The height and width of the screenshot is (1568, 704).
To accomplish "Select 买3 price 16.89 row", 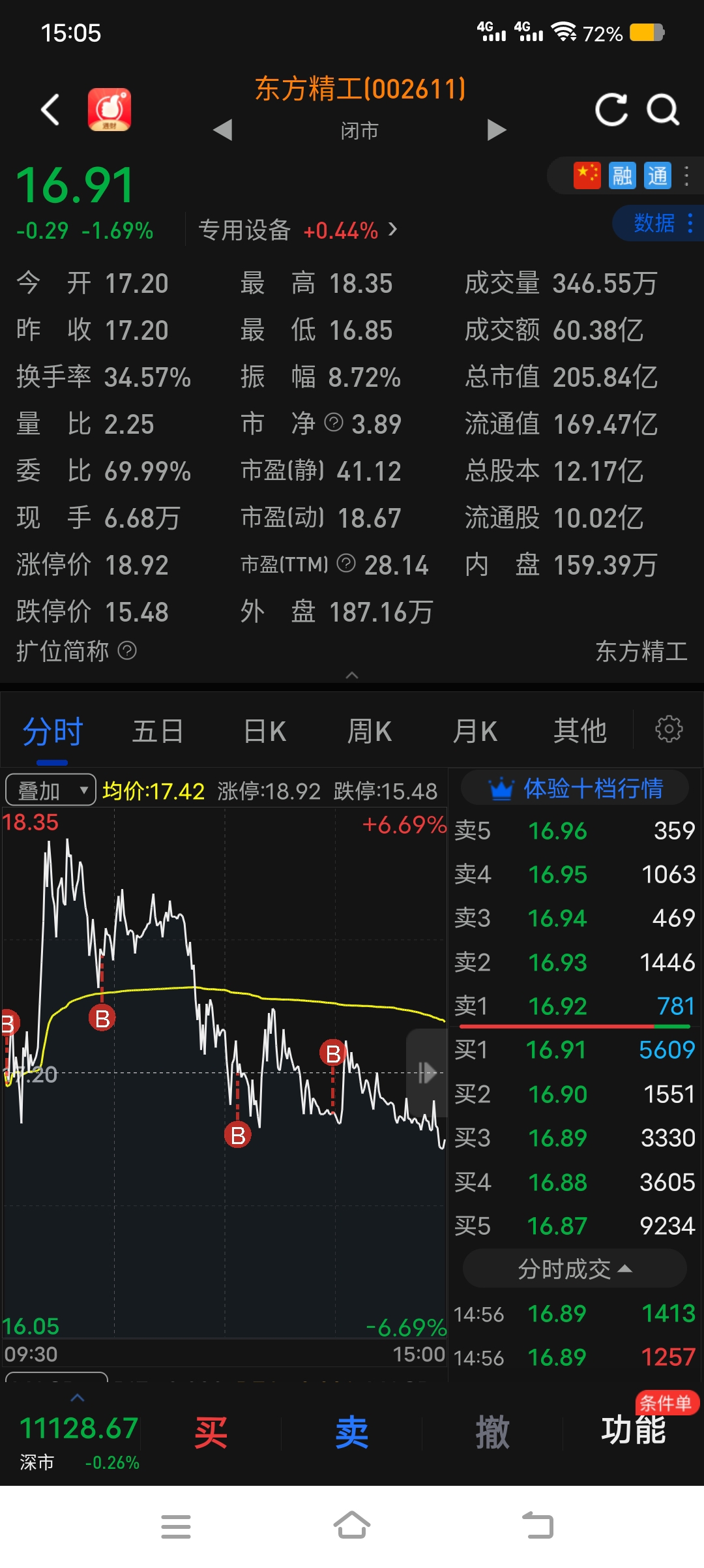I will tap(575, 1138).
